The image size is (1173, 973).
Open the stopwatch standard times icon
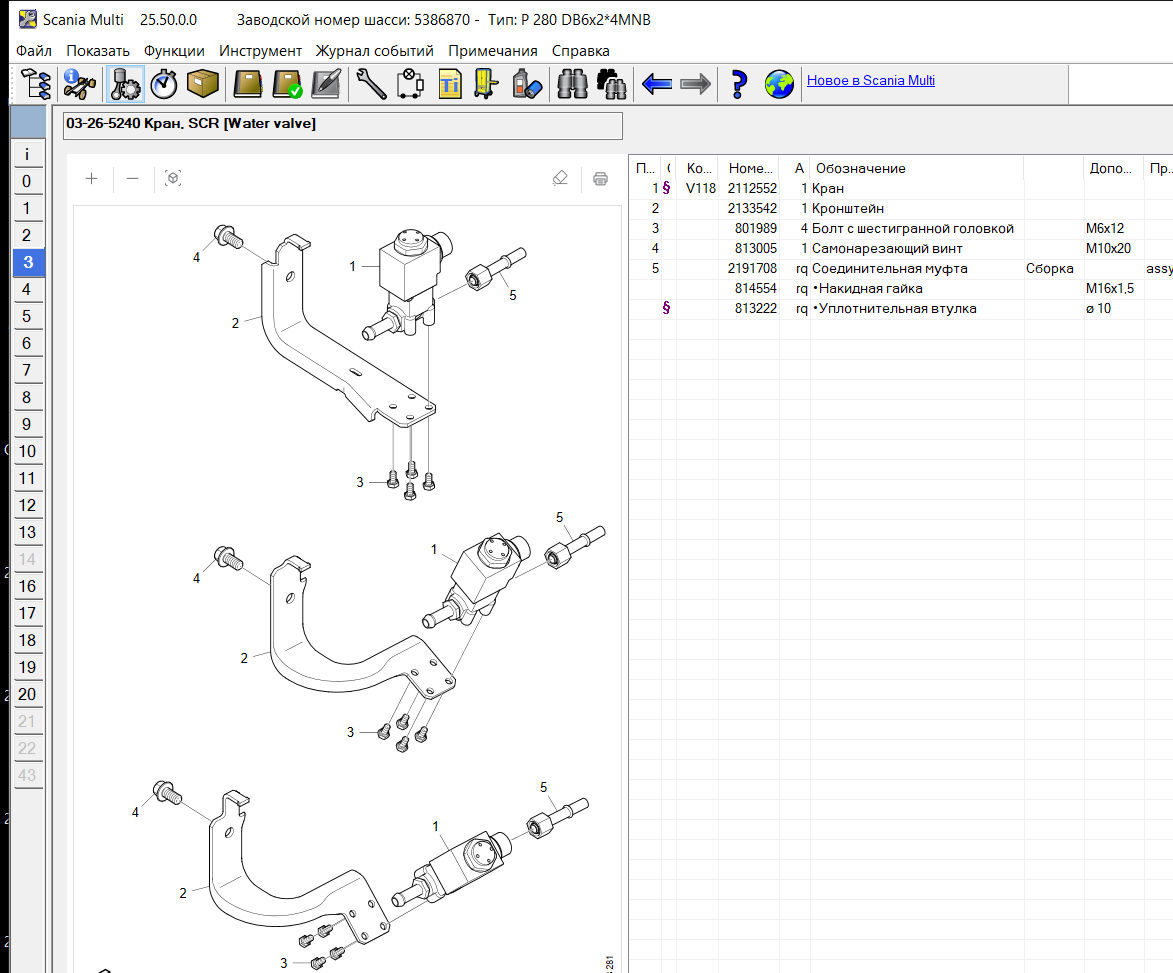coord(164,84)
